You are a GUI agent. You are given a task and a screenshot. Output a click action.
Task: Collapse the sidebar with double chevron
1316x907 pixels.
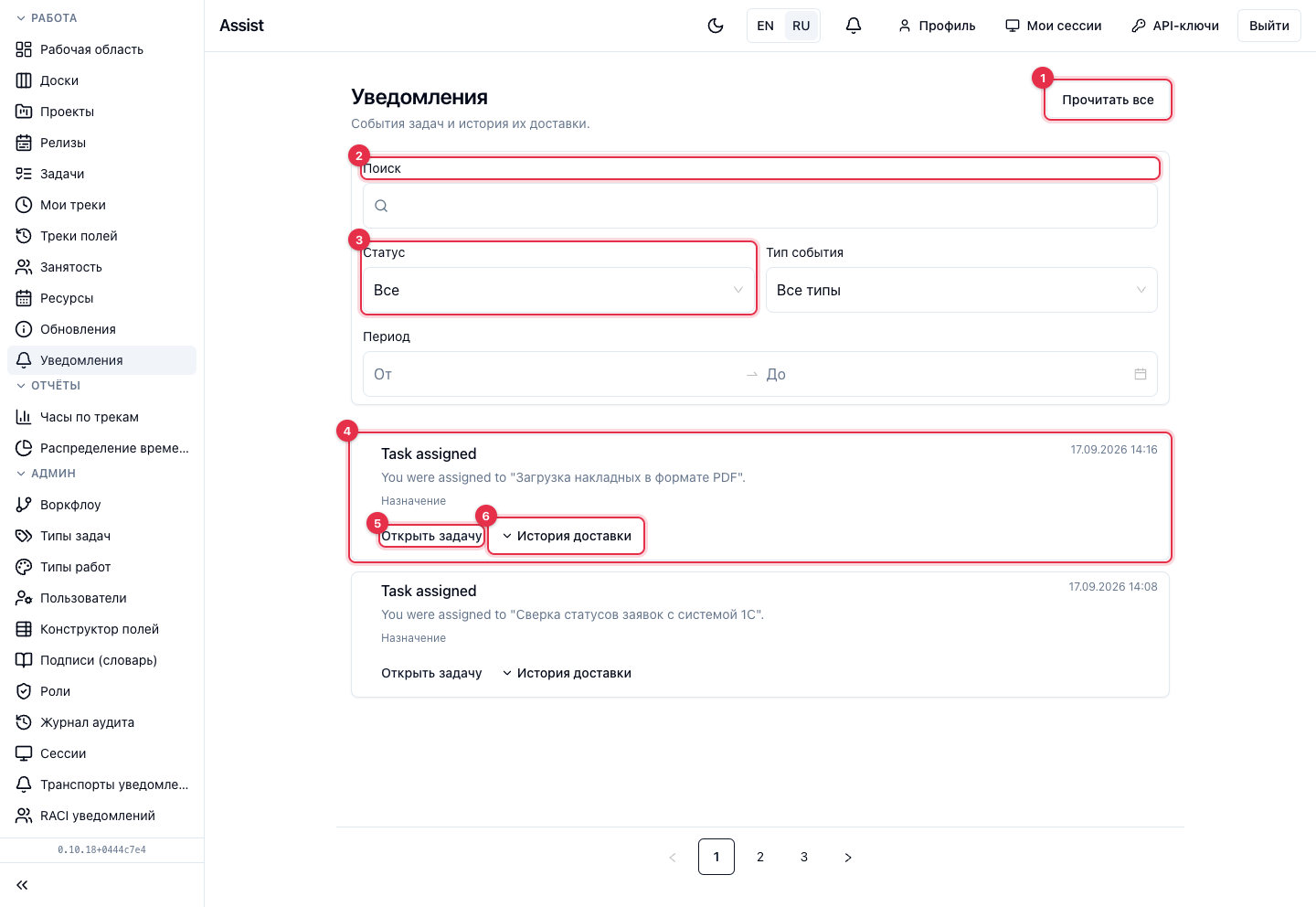22,885
